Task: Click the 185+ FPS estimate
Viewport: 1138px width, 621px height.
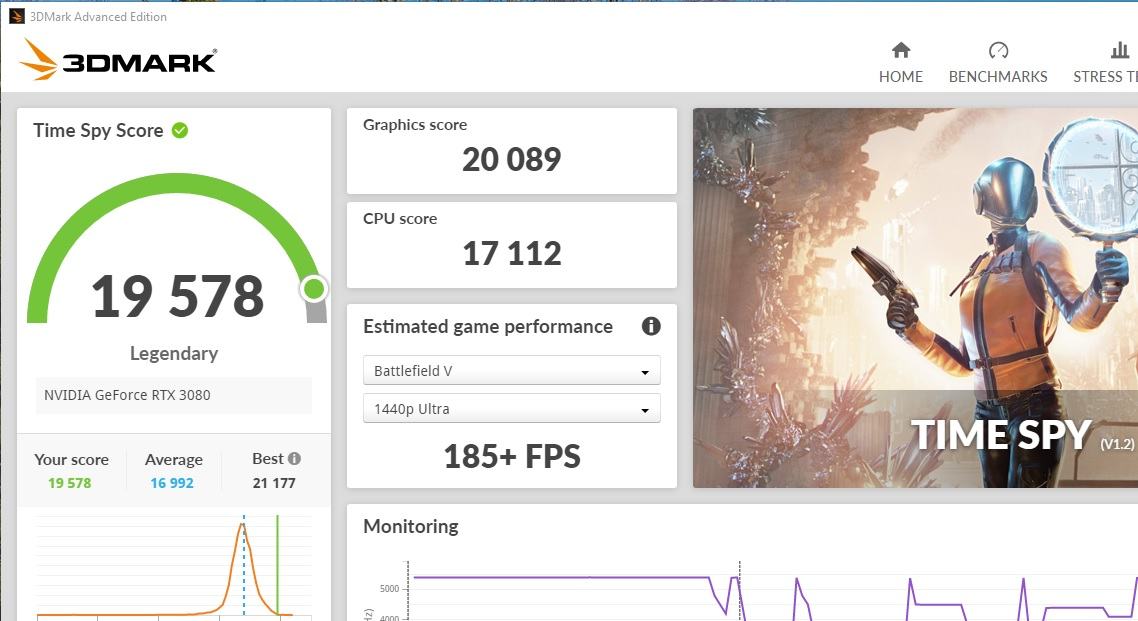Action: pyautogui.click(x=512, y=456)
